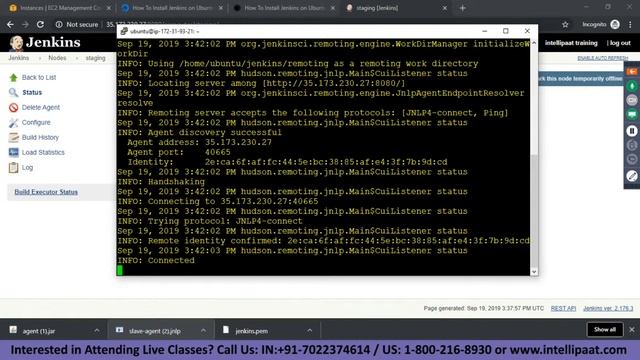
Task: Click the Jenkins logo icon
Action: coord(16,43)
